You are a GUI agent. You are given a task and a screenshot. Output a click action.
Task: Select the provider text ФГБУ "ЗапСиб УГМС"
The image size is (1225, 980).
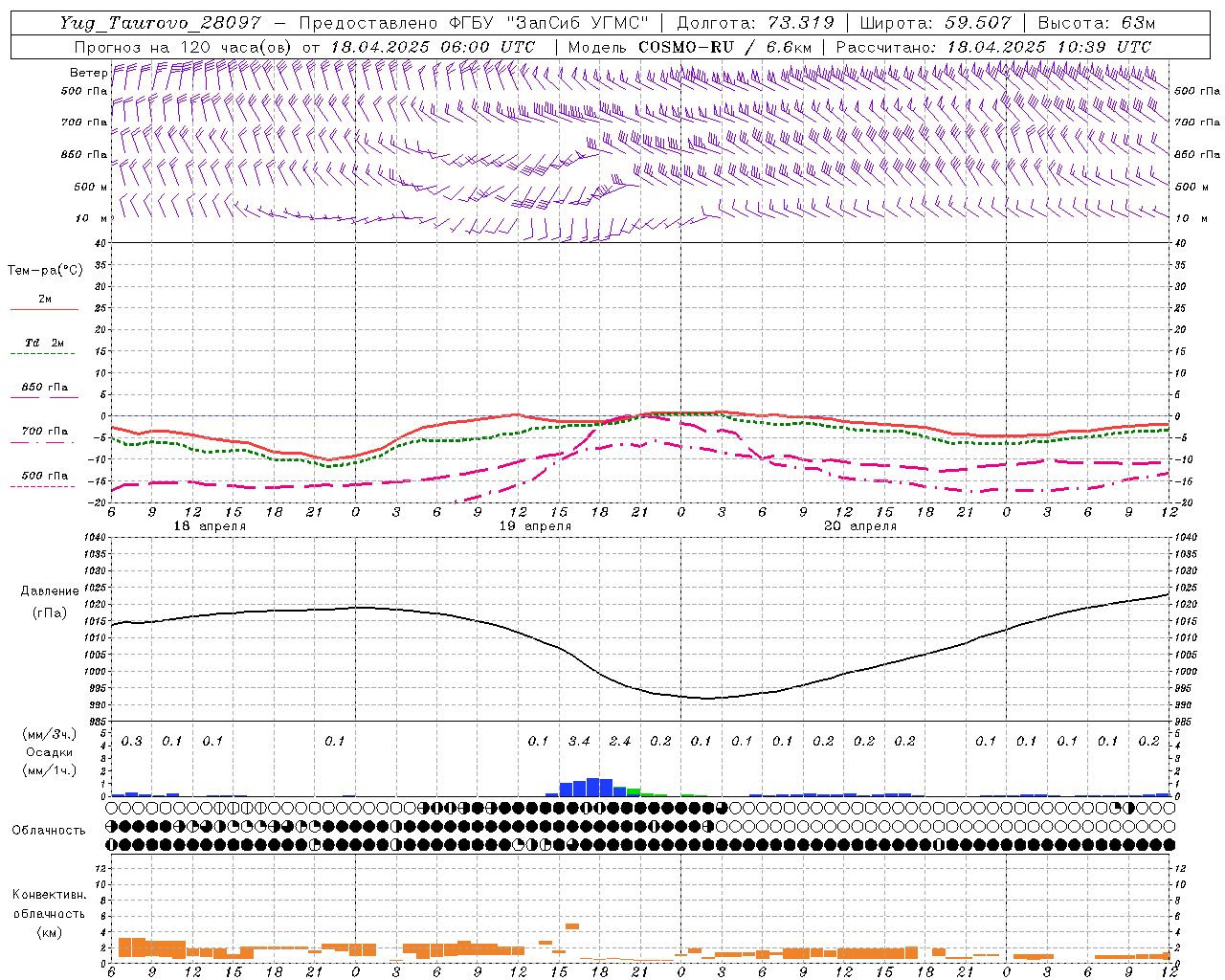549,23
